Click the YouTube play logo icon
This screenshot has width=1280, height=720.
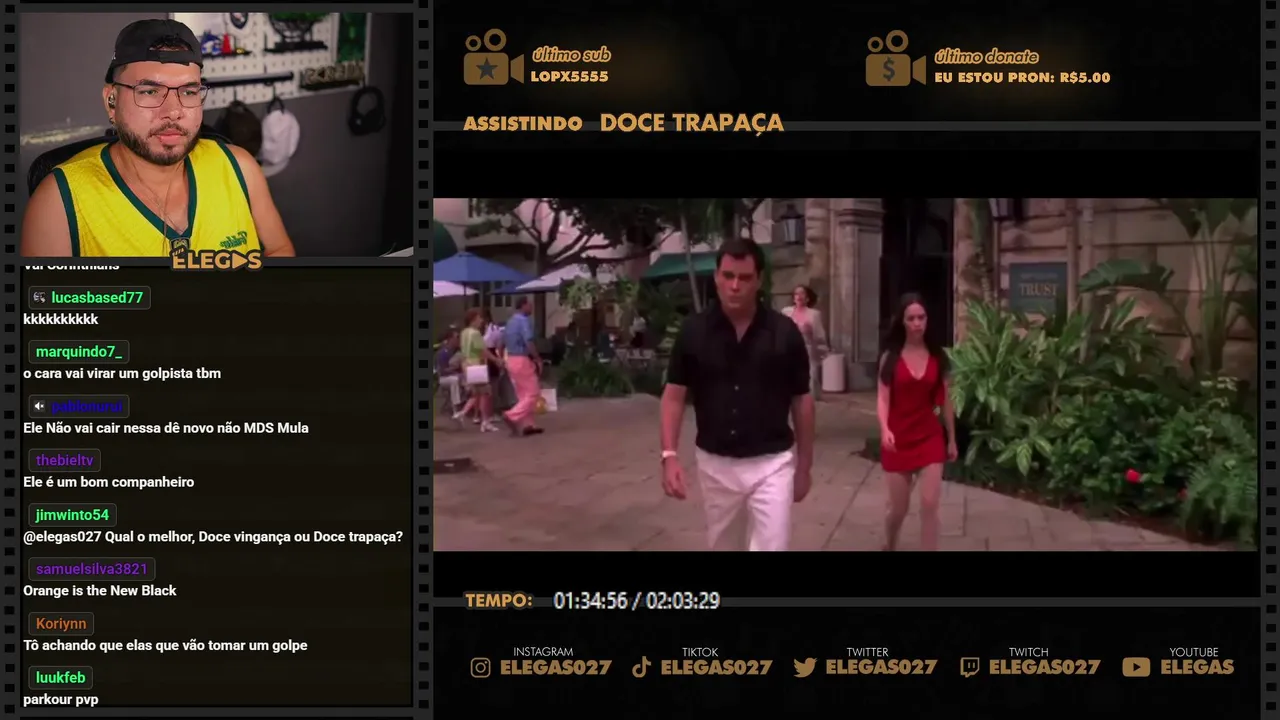click(1136, 667)
